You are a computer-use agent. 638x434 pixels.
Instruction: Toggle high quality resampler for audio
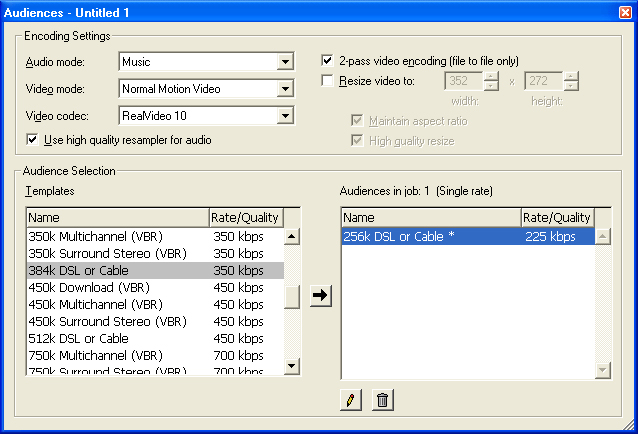(x=33, y=140)
